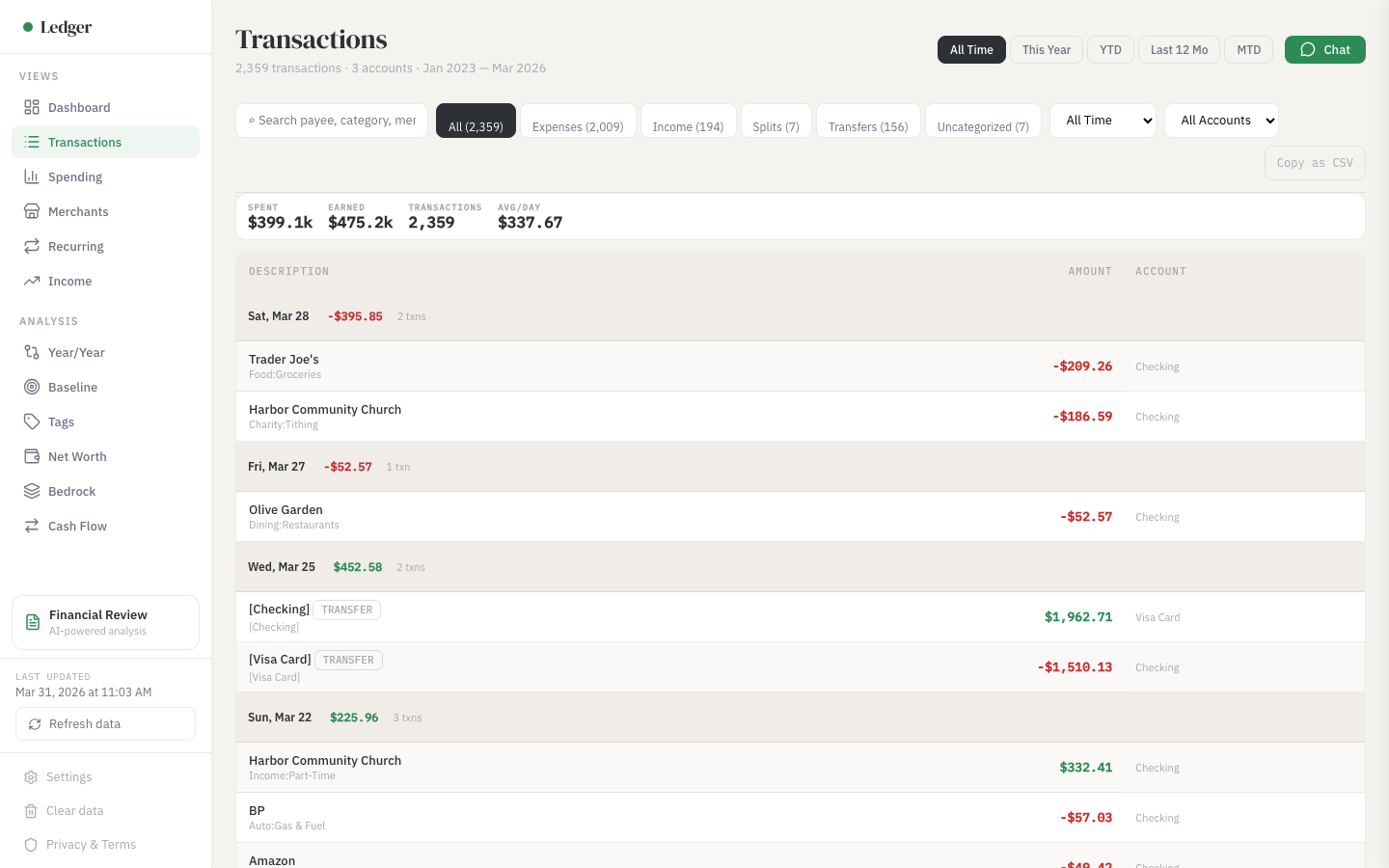Switch to the Transactions view
This screenshot has height=868, width=1389.
click(x=85, y=142)
